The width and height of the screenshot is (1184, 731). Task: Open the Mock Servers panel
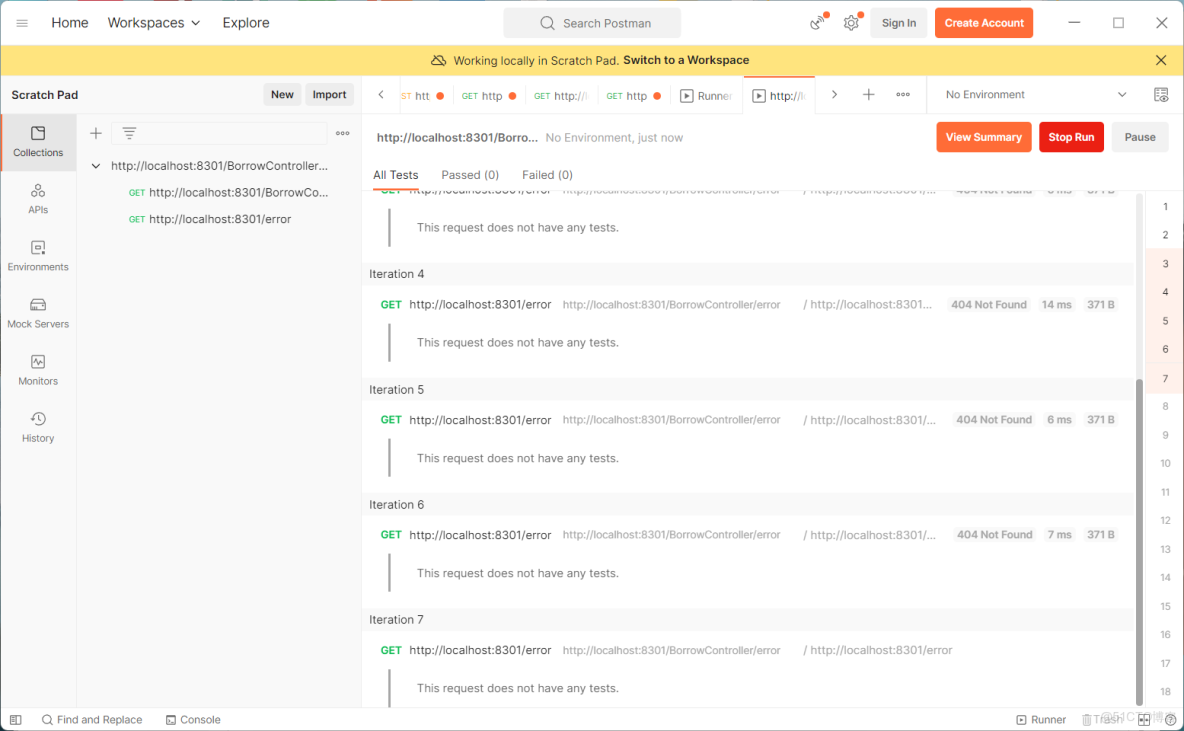[38, 313]
